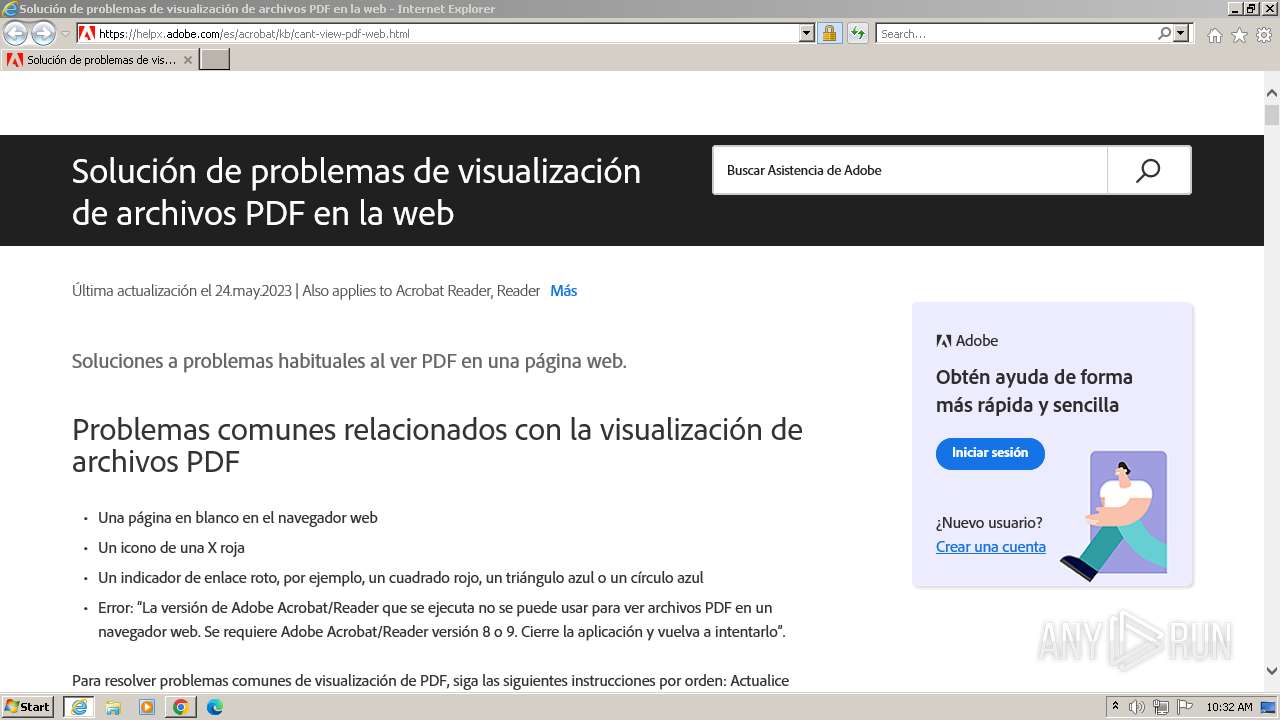Click 'Soluciones a problemas habituales' subtitle
This screenshot has width=1280, height=720.
tap(349, 361)
